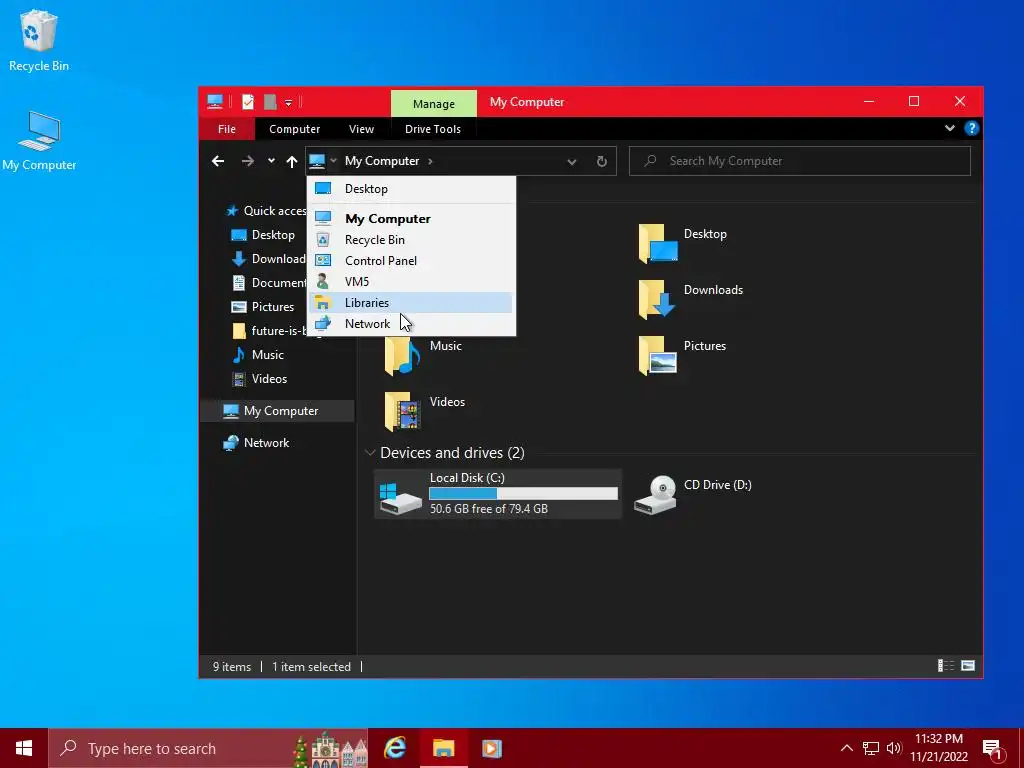Choose VM5 in the dropdown list
This screenshot has width=1024, height=768.
pos(411,281)
